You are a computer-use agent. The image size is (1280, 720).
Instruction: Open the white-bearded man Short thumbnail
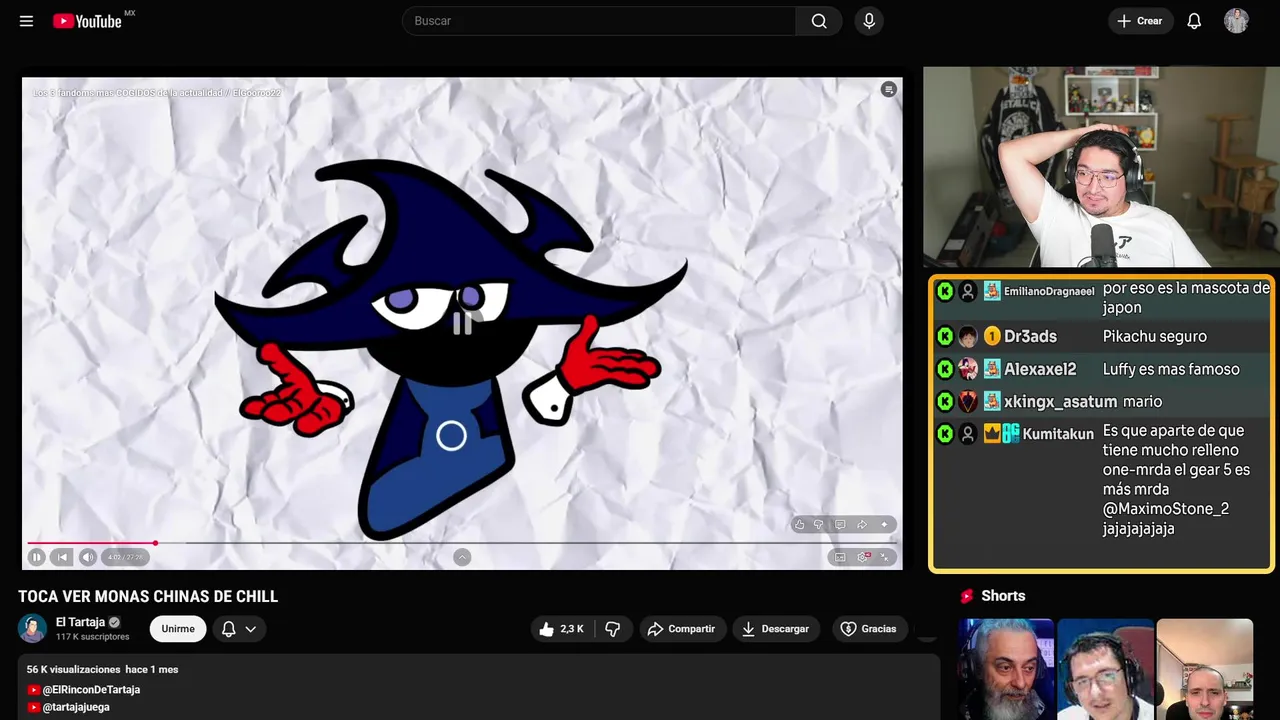pos(1006,669)
